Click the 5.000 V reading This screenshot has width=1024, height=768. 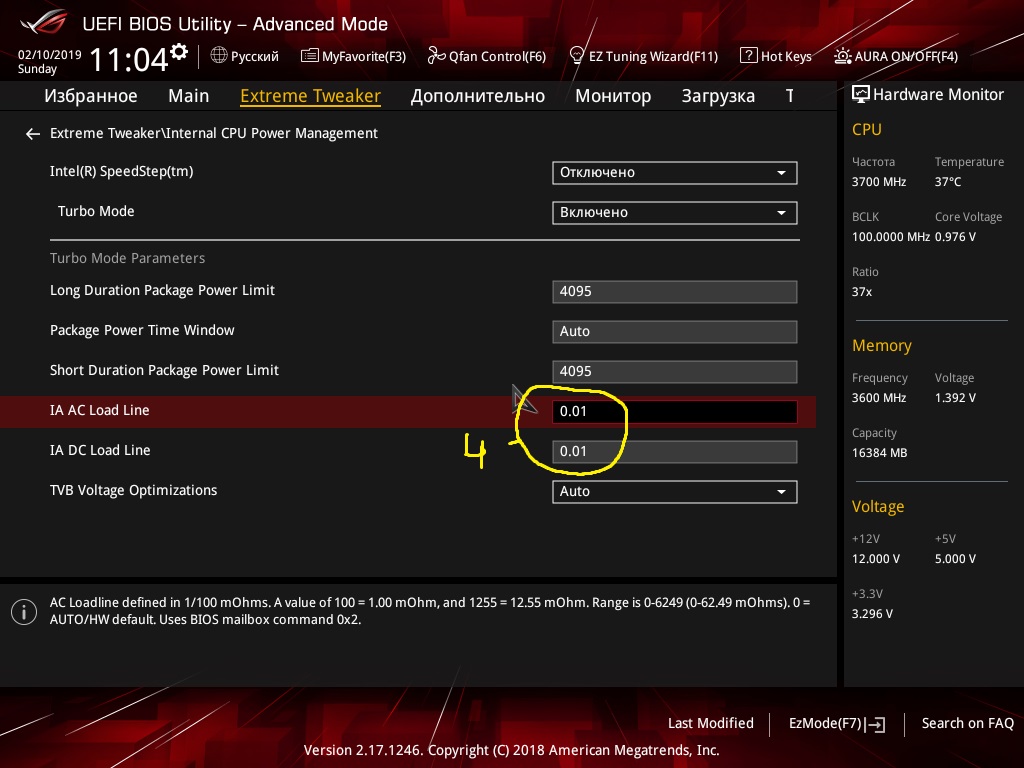tap(955, 560)
